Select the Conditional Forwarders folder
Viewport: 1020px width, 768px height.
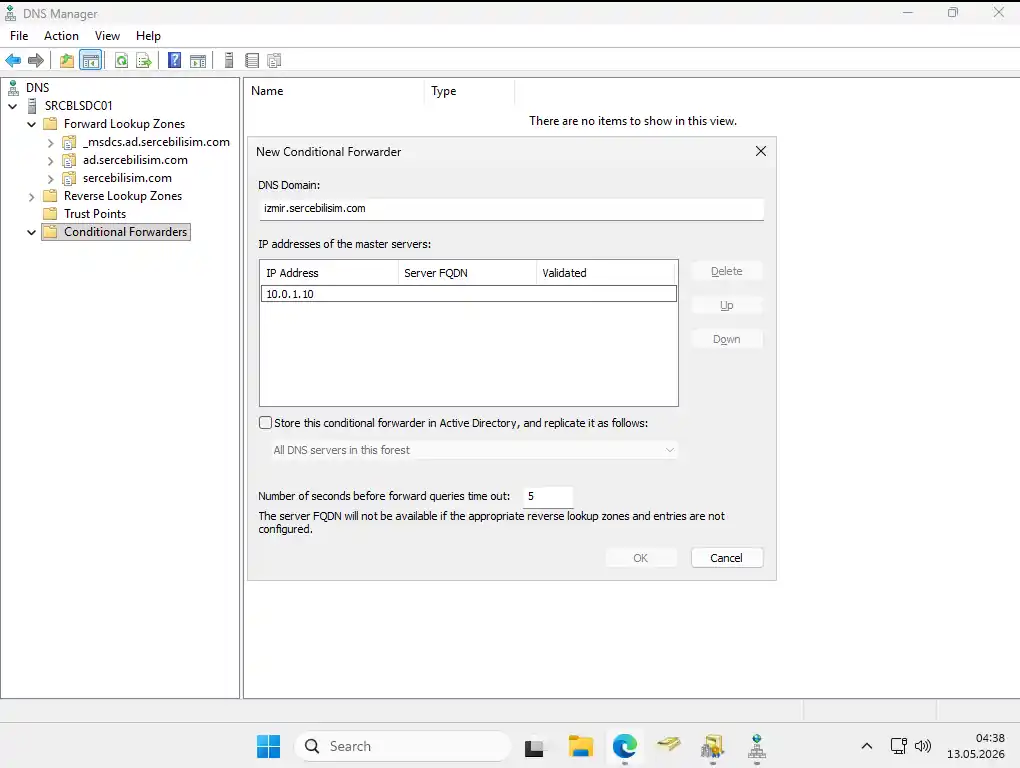point(126,232)
